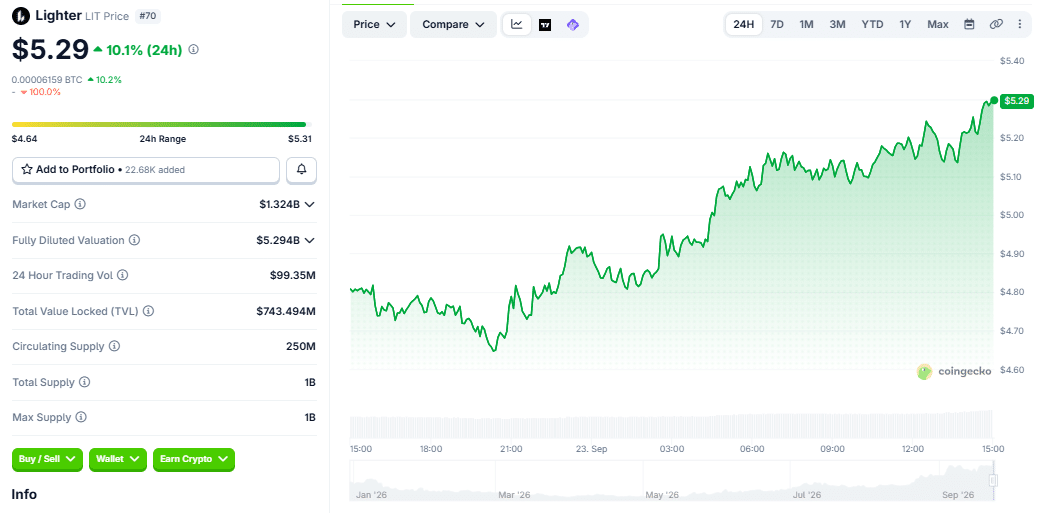Click the $743.494M TVL value

[x=286, y=311]
